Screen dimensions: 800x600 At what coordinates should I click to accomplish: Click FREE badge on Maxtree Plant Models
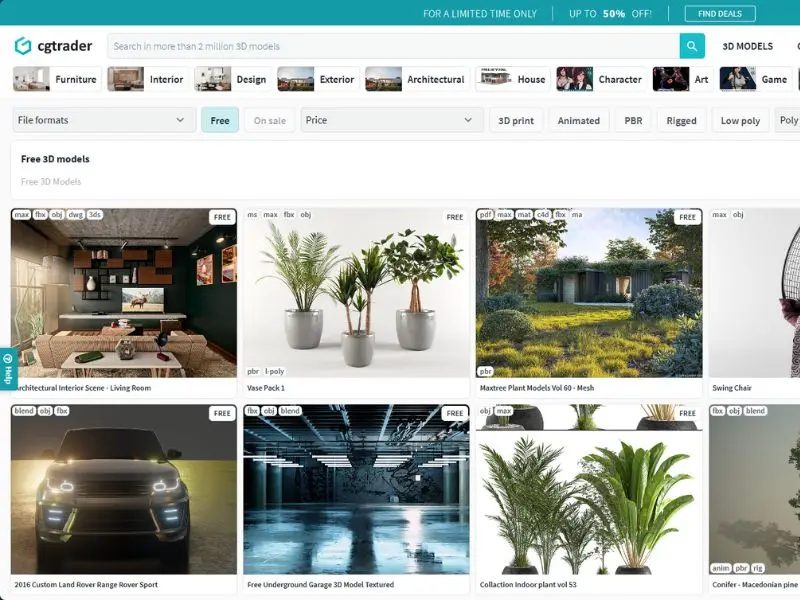(x=687, y=217)
